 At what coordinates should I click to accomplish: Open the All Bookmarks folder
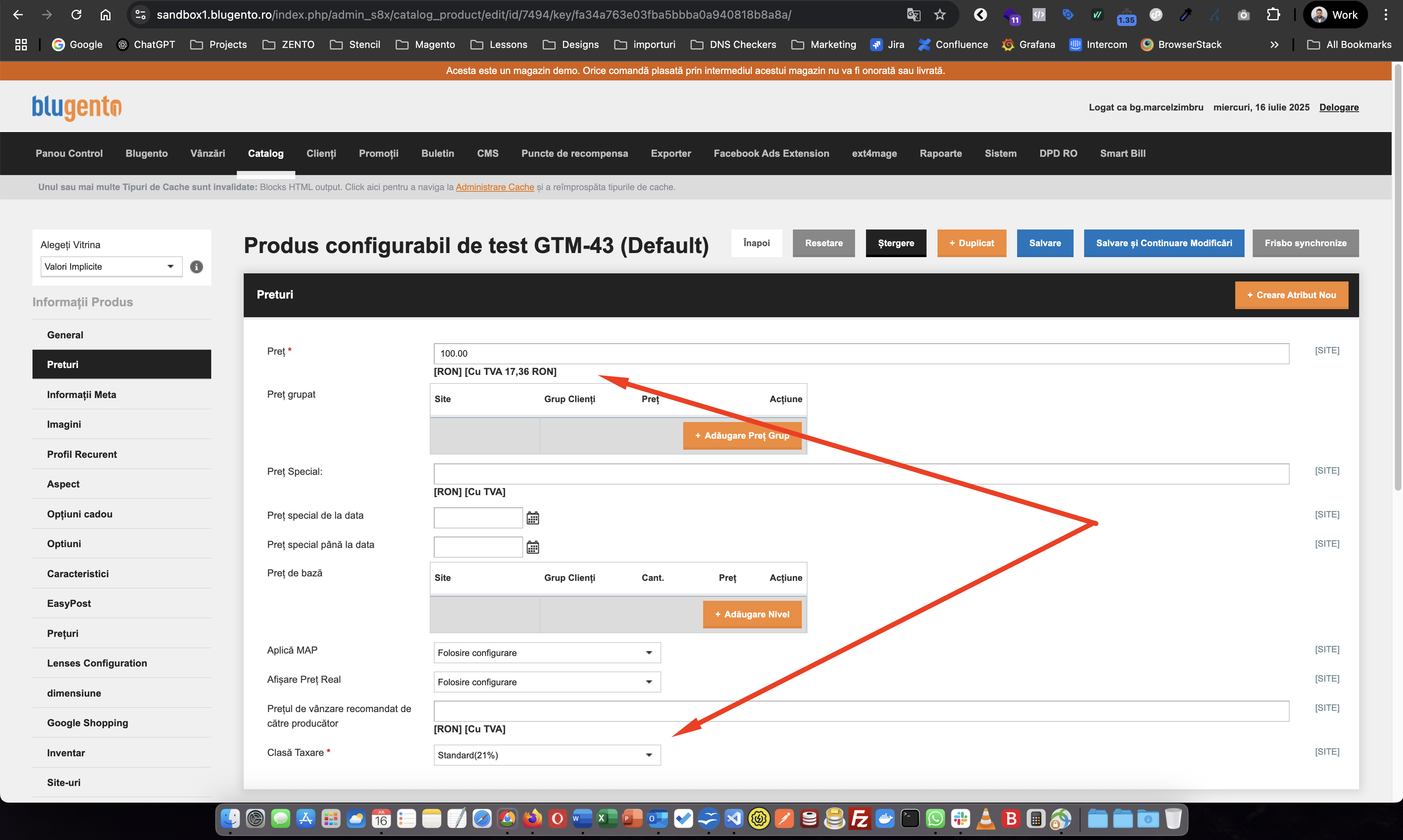click(1349, 45)
